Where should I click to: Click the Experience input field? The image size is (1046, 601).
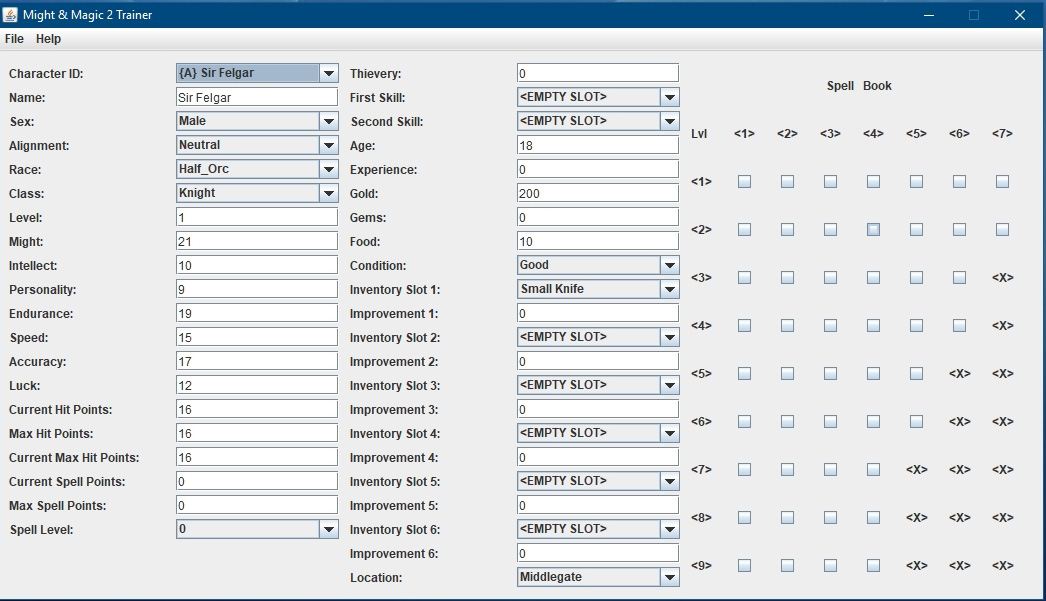tap(598, 169)
